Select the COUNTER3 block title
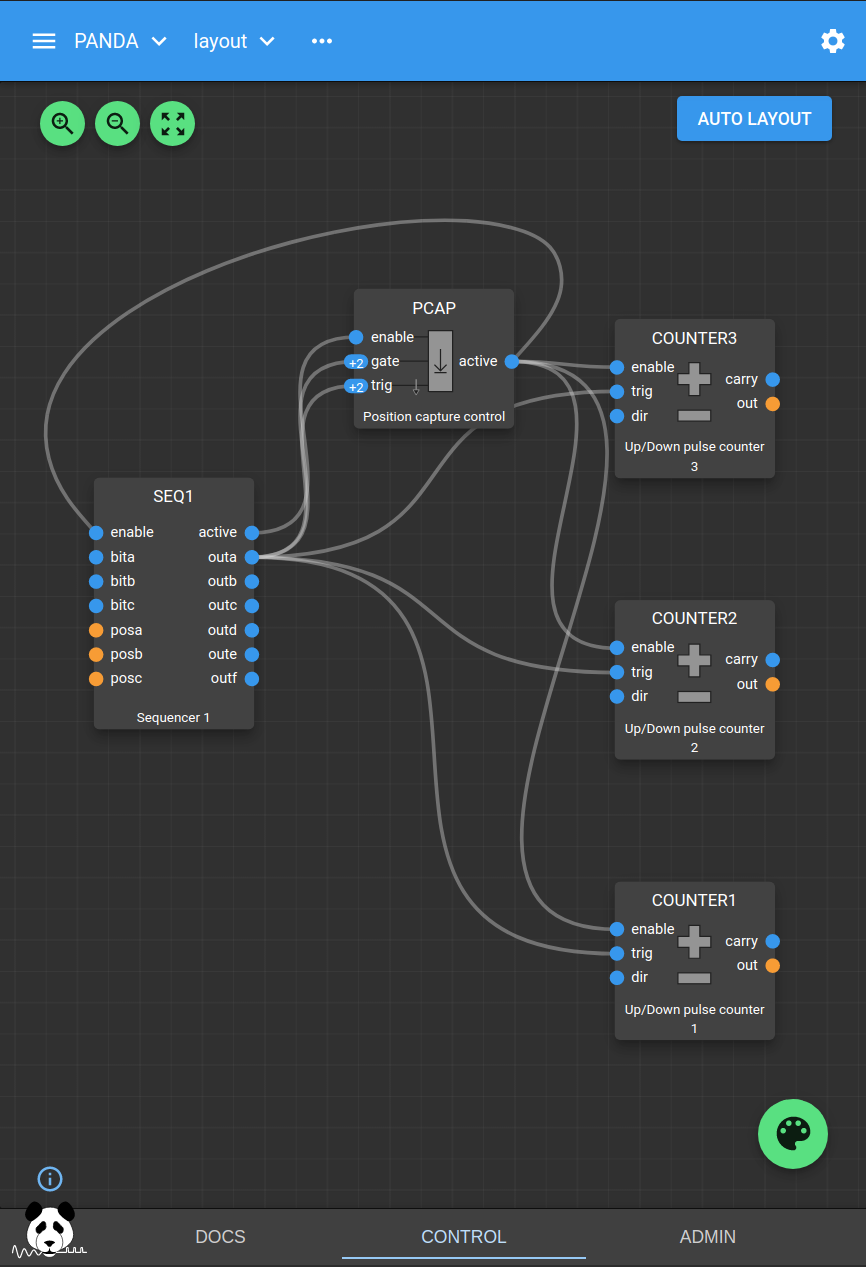The height and width of the screenshot is (1267, 866). click(x=694, y=338)
